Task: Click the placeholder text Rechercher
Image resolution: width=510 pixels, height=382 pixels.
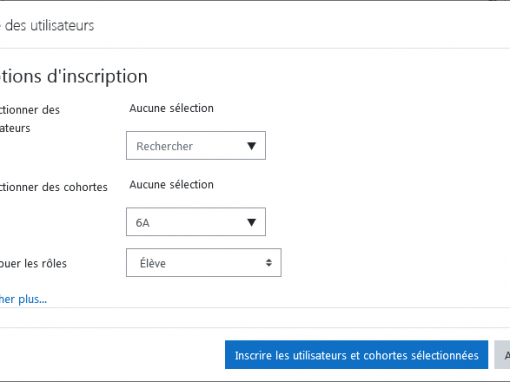Action: tap(164, 146)
